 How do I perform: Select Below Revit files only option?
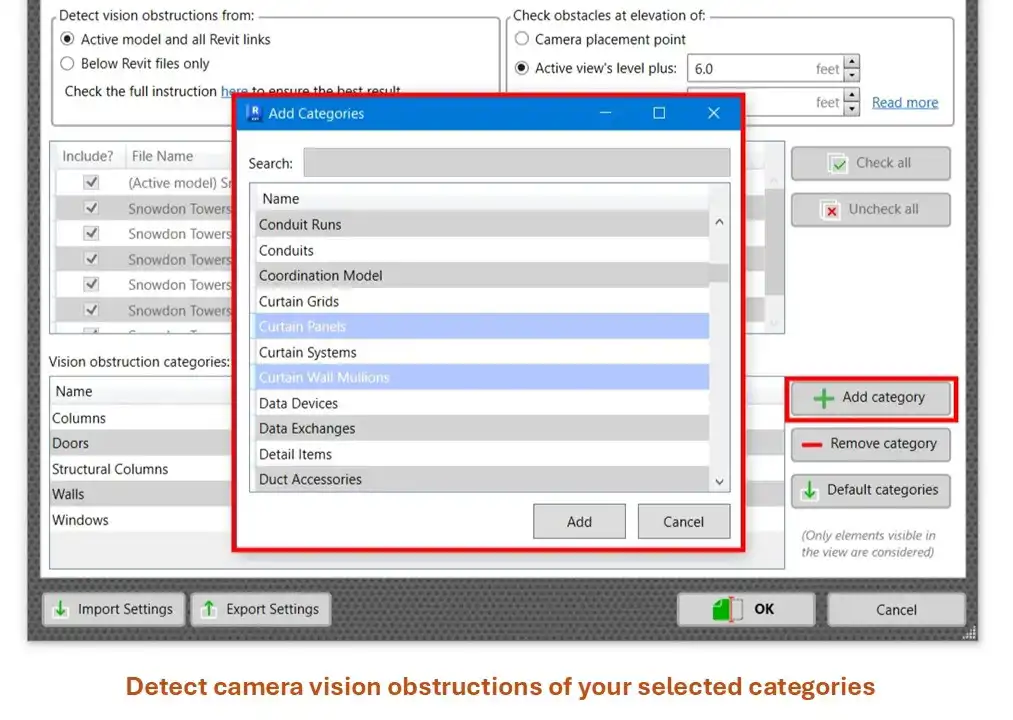click(x=67, y=64)
